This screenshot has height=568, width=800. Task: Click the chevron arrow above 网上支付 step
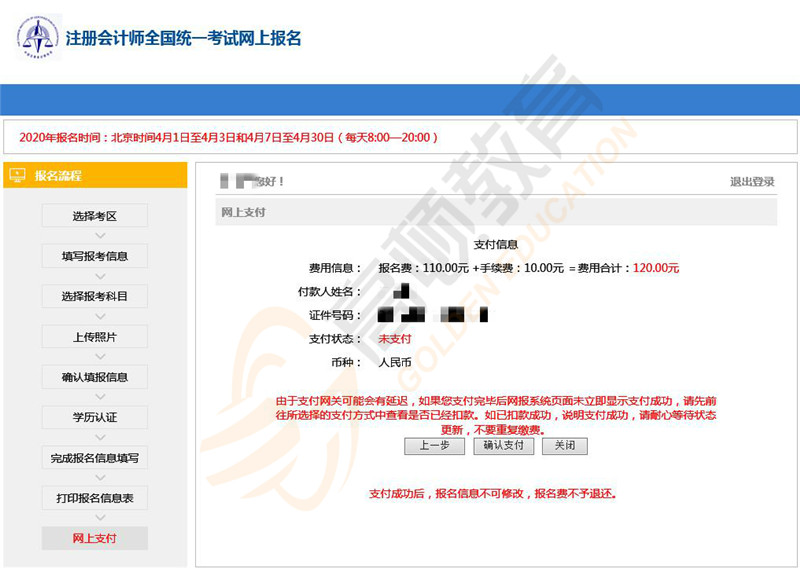tap(95, 518)
